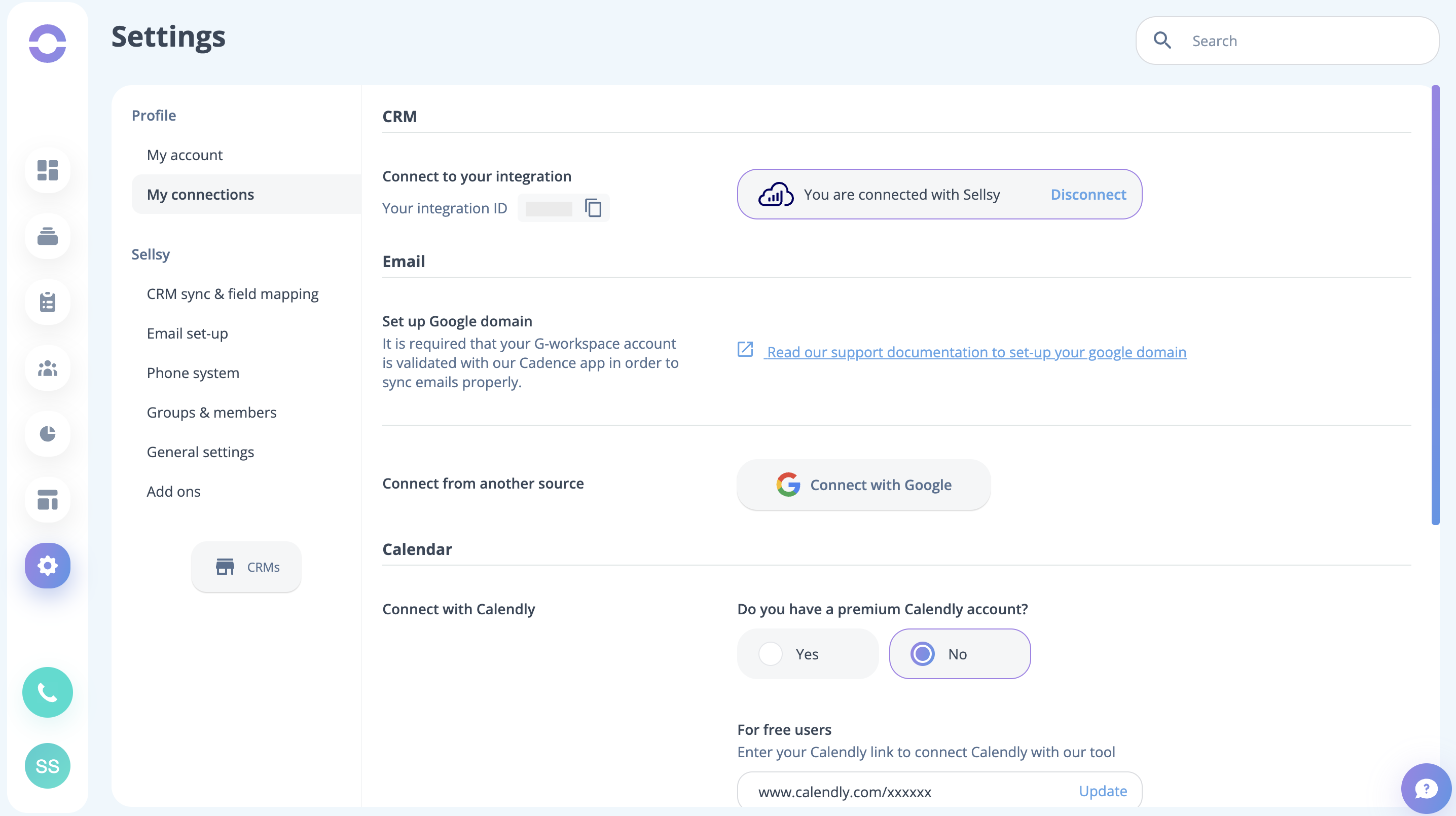1456x816 pixels.
Task: Click the CRMs button
Action: [x=246, y=567]
